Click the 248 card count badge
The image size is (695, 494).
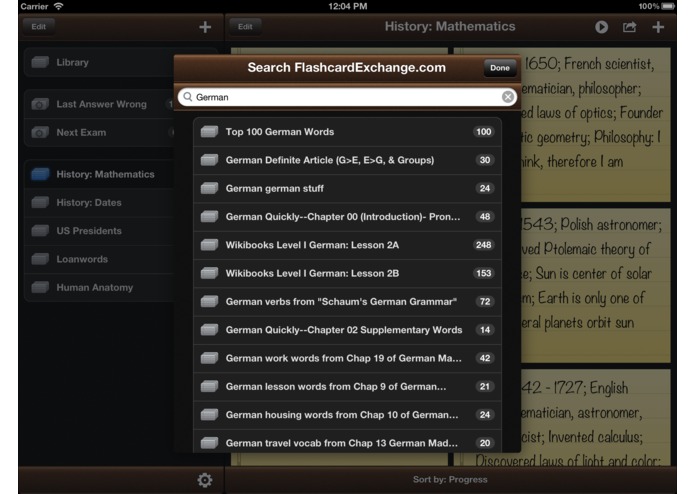(484, 245)
